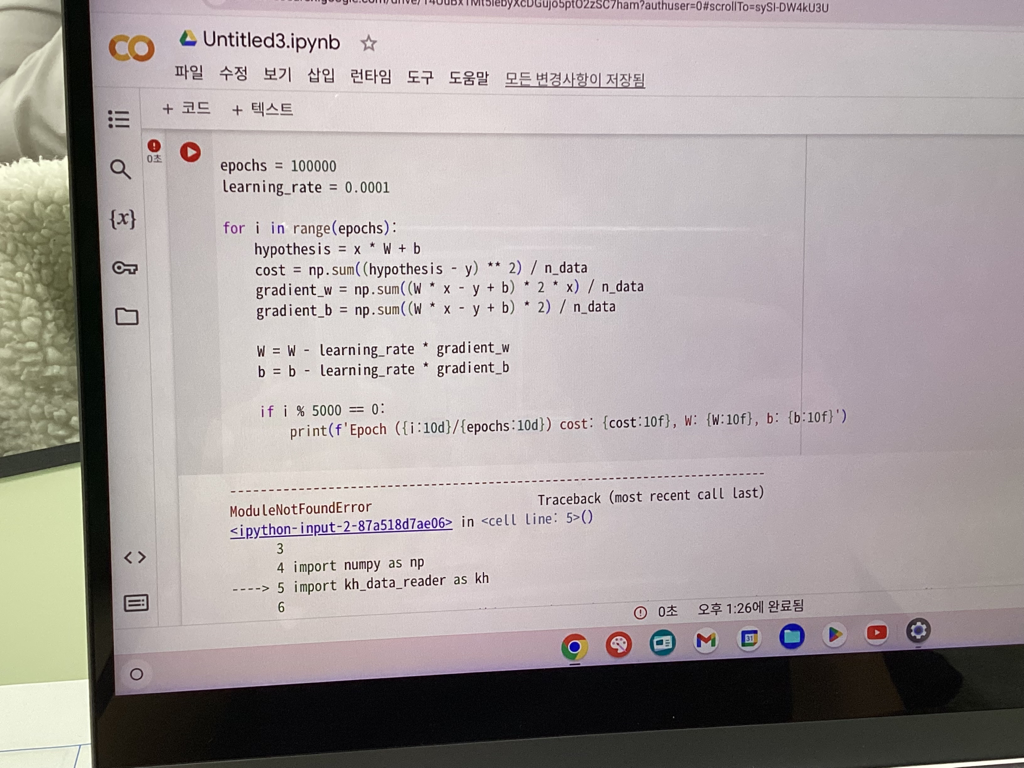Open the terminal panel icon

tap(136, 603)
